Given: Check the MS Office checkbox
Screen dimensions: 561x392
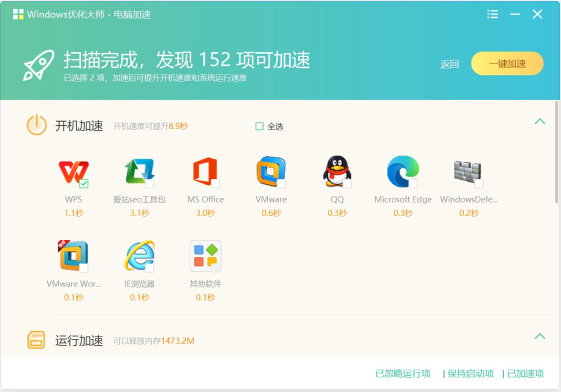Looking at the screenshot, I should 215,184.
